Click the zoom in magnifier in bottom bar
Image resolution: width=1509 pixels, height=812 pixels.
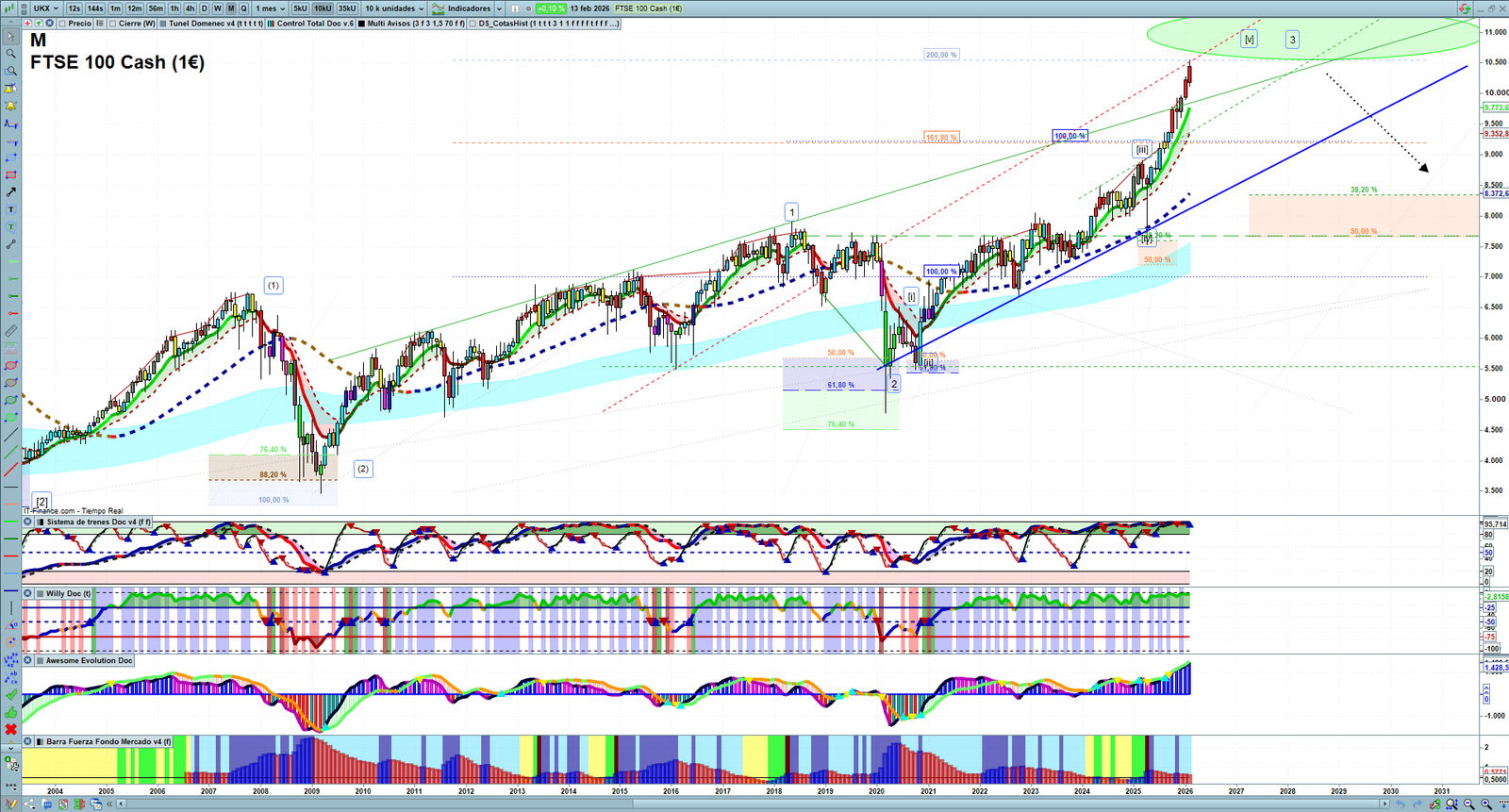click(1486, 804)
